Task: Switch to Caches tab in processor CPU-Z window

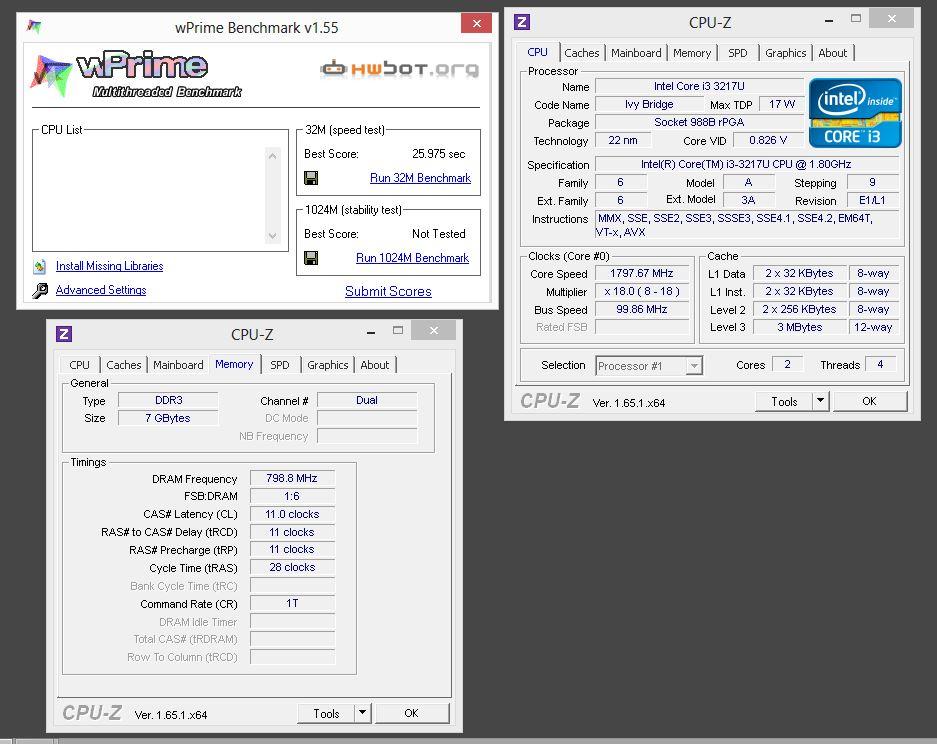Action: tap(581, 53)
